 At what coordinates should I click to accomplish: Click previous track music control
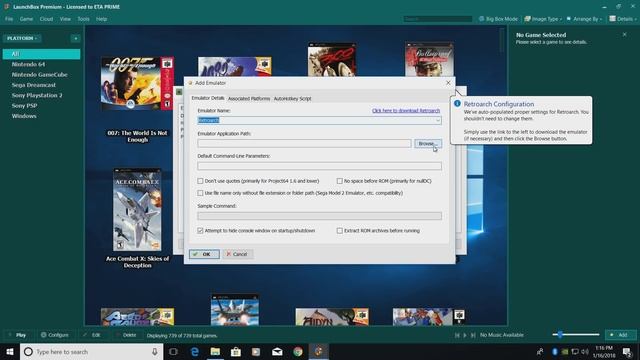coord(457,335)
